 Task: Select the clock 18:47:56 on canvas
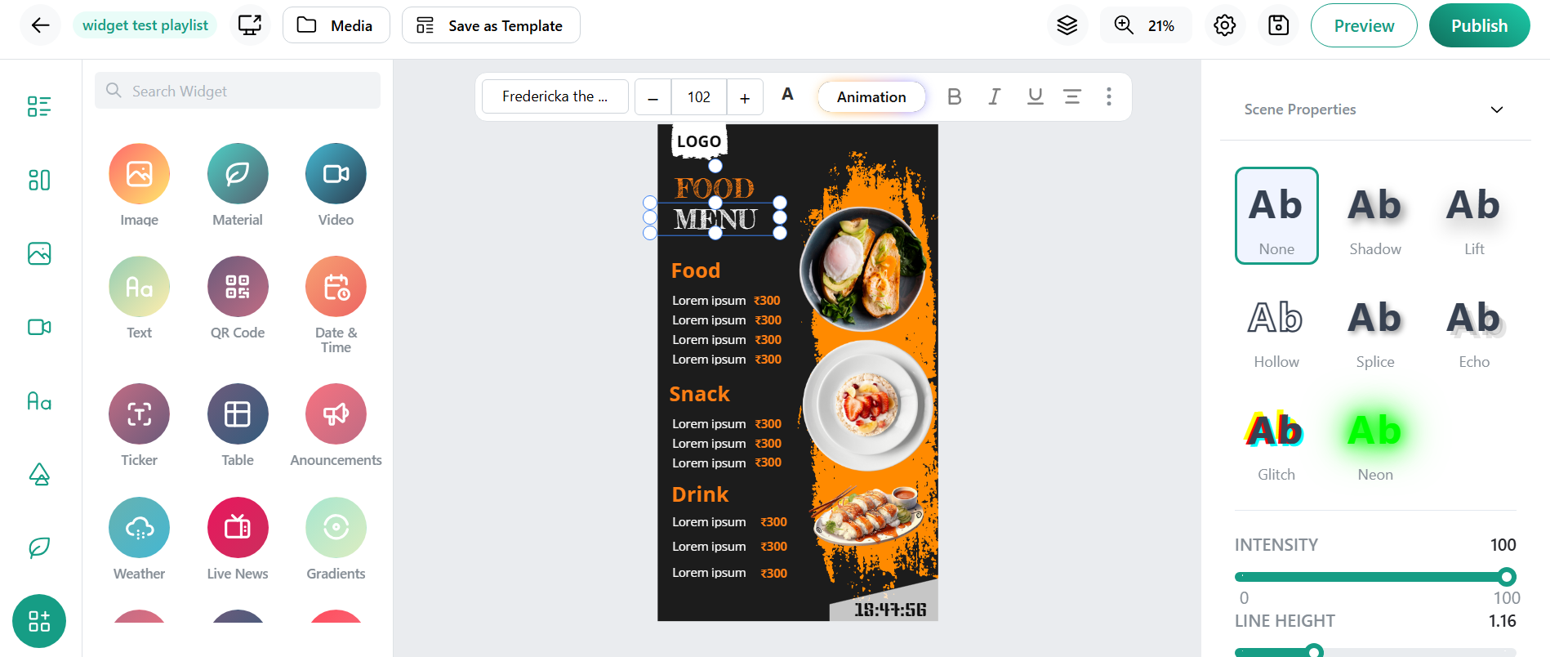[x=890, y=610]
